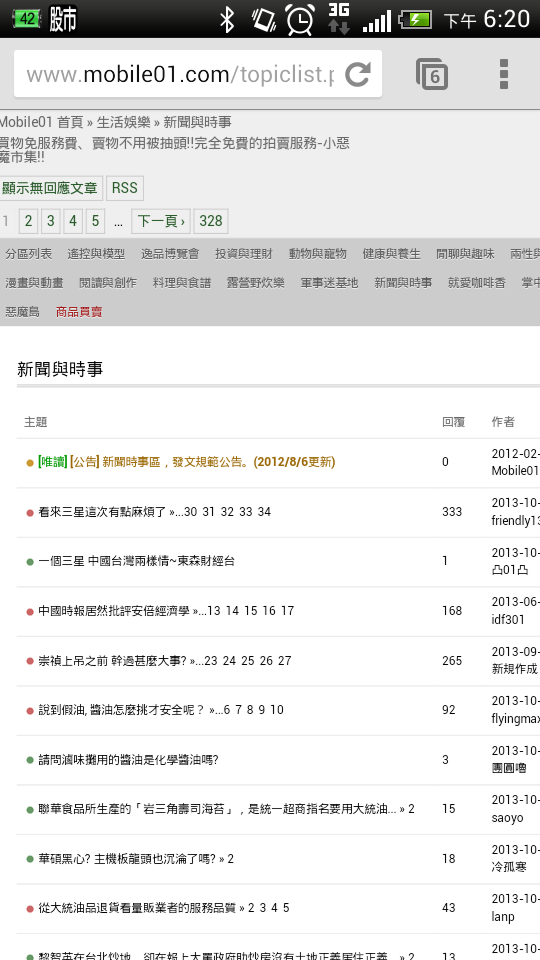Select 新聞與時事 board in nav
The height and width of the screenshot is (960, 540).
click(403, 283)
